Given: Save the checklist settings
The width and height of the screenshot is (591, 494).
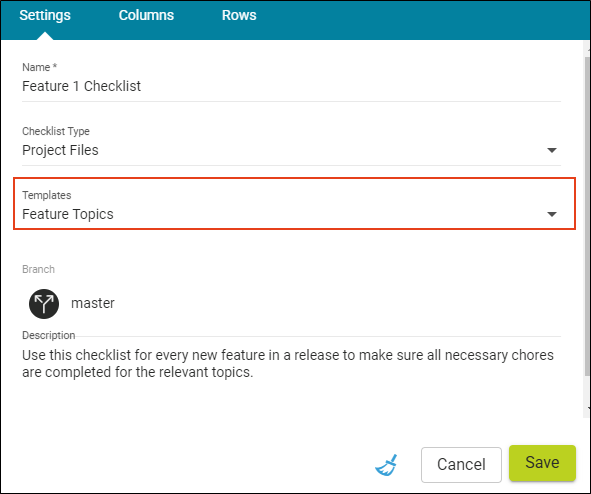Looking at the screenshot, I should [x=542, y=463].
